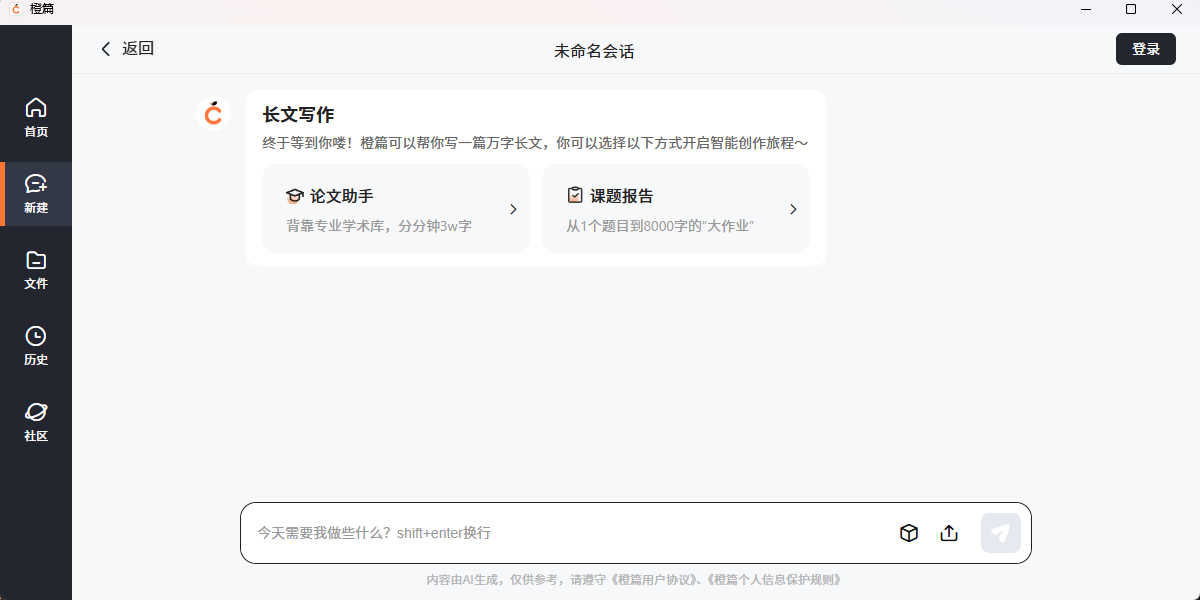
Task: Click the orange 橙篇 assistant avatar
Action: (x=213, y=114)
